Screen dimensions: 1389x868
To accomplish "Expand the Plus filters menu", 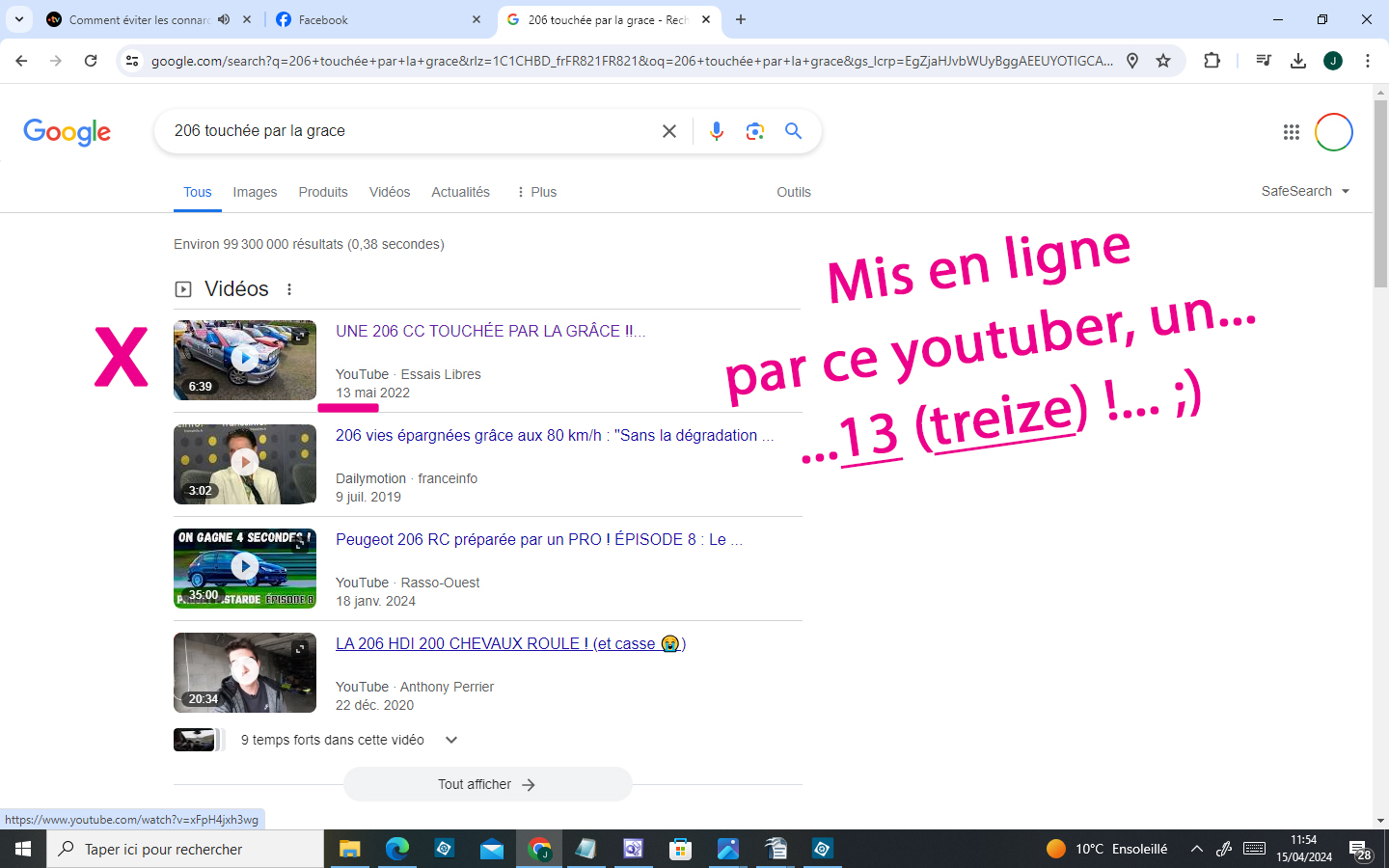I will (536, 192).
